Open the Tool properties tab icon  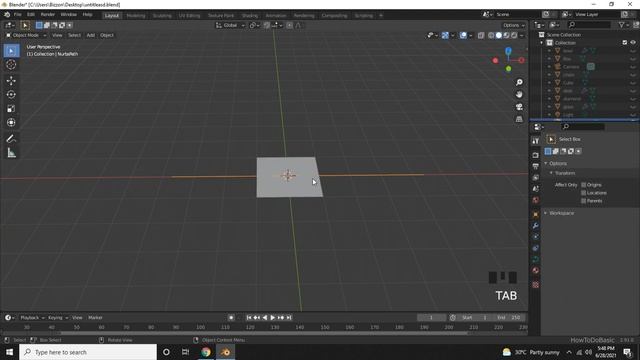tap(536, 141)
